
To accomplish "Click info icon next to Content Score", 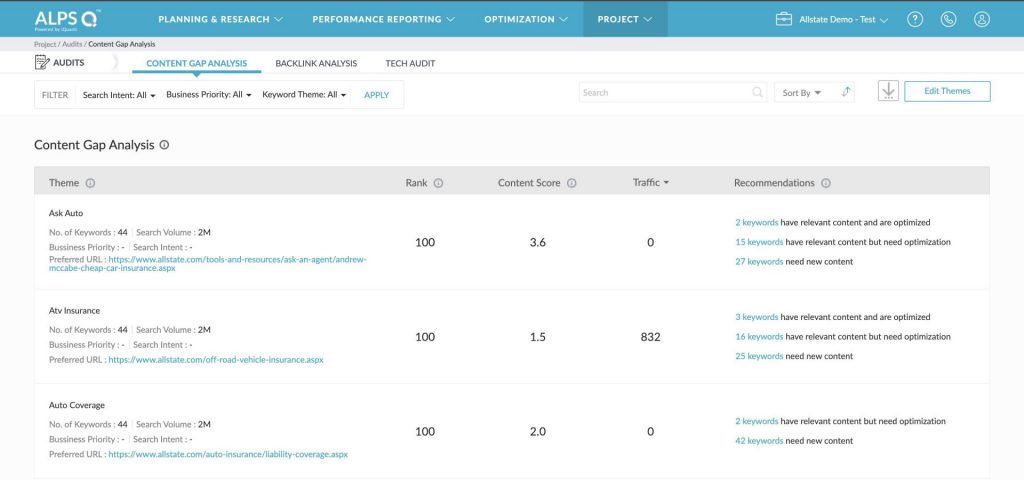I will coord(571,183).
